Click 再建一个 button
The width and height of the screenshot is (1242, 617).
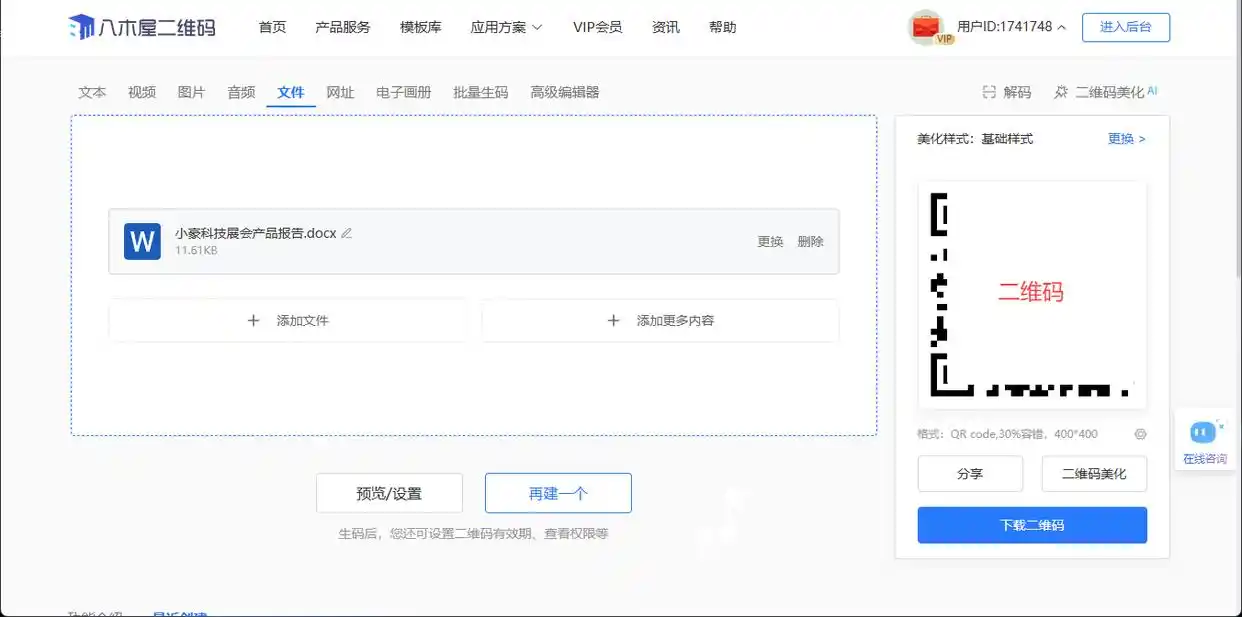click(558, 493)
